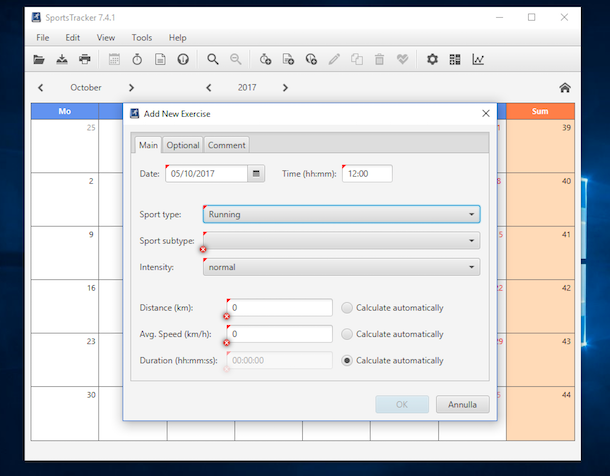This screenshot has width=610, height=476.
Task: Click the Duration field showing 00:00:00
Action: 280,360
